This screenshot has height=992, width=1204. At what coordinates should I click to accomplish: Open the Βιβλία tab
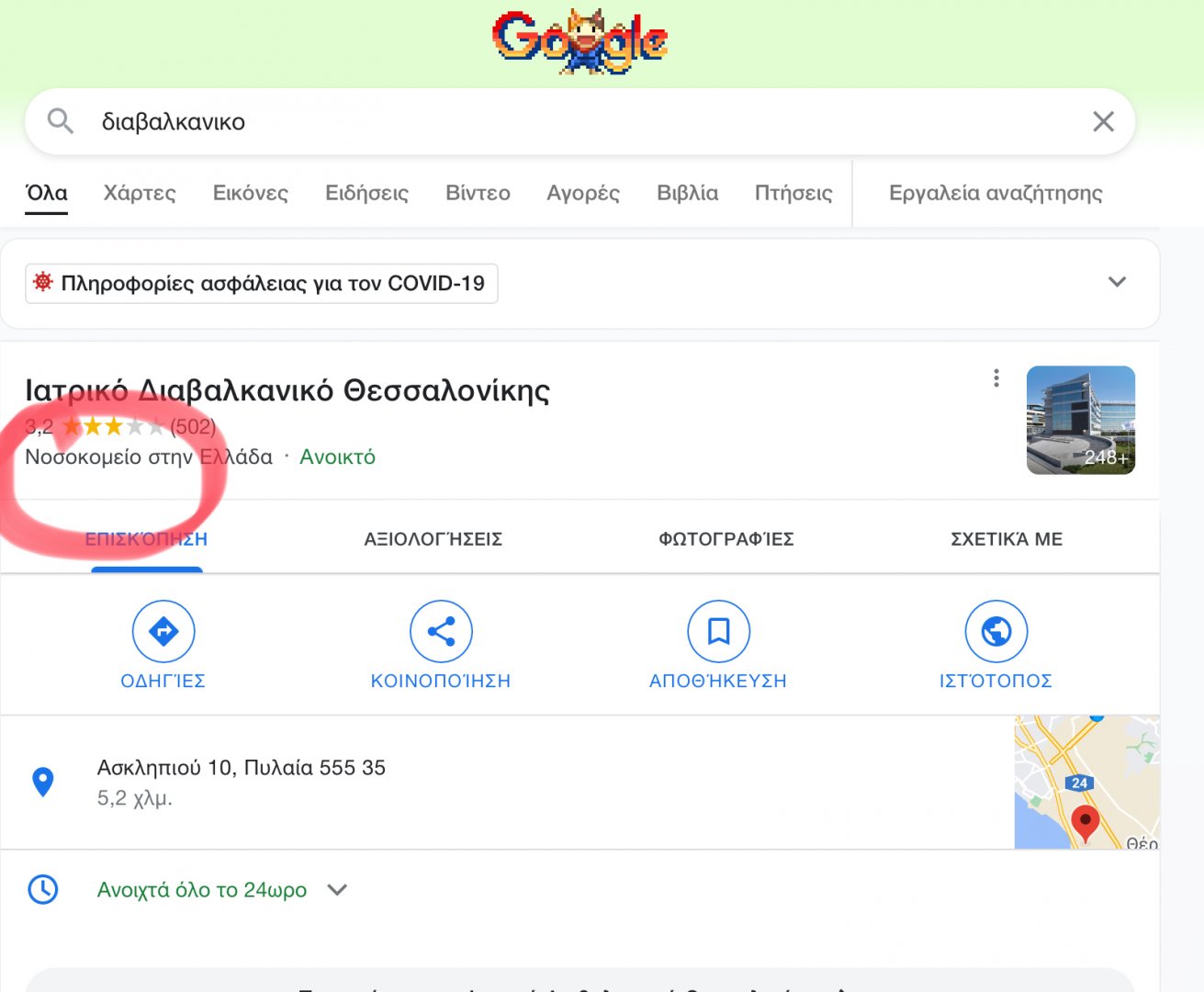(x=688, y=193)
